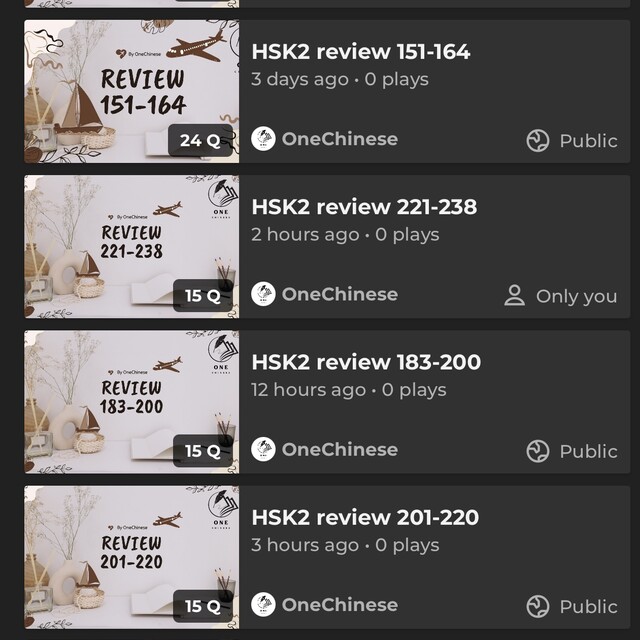Select the Review 221-238 cover thumbnail
Viewport: 640px width, 640px height.
click(x=132, y=247)
